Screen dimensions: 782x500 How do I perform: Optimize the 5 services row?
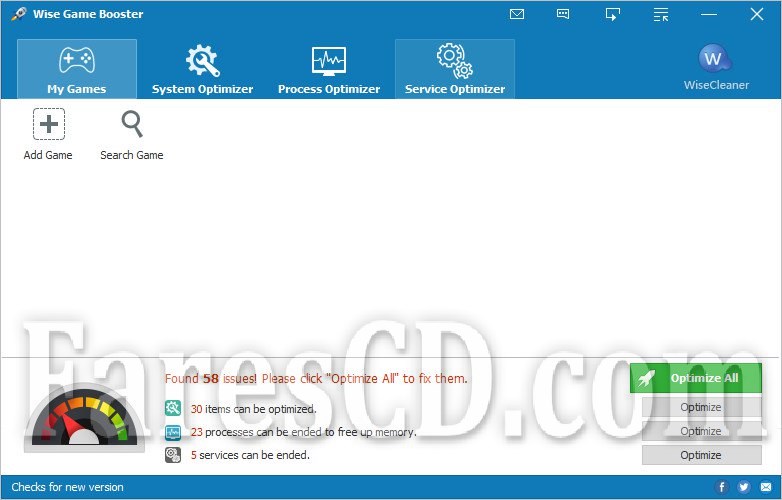click(x=701, y=455)
